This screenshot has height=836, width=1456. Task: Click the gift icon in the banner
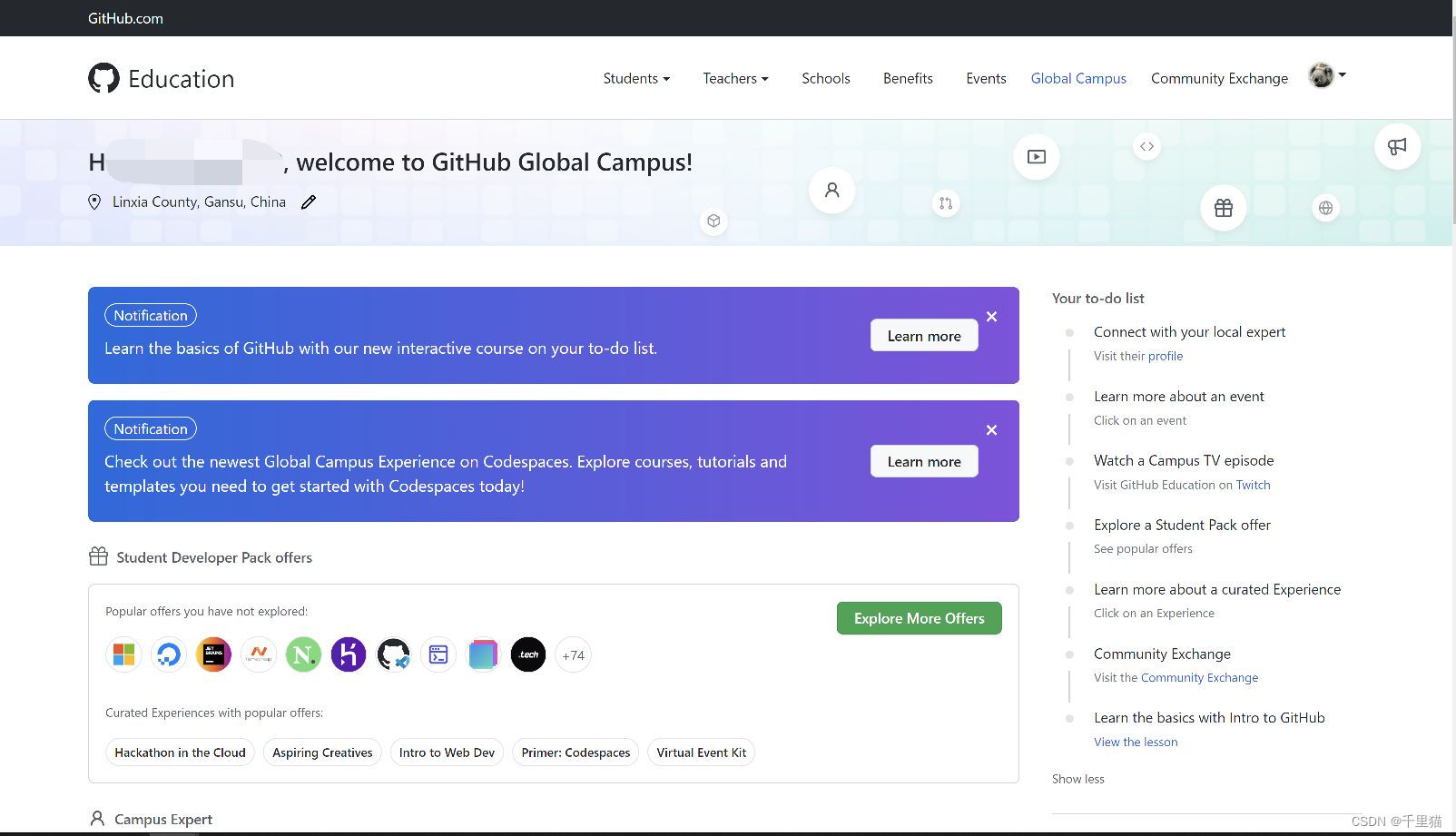tap(1224, 208)
